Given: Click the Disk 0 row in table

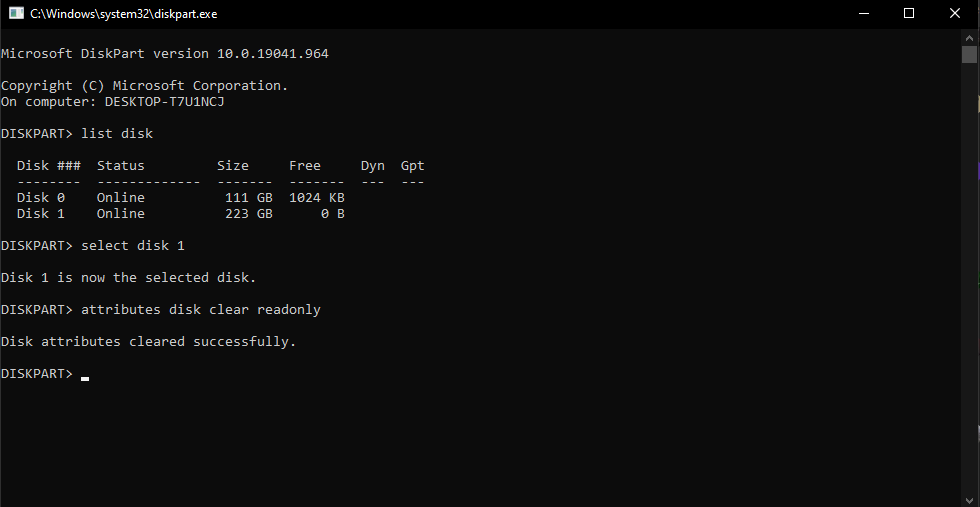Looking at the screenshot, I should (180, 198).
